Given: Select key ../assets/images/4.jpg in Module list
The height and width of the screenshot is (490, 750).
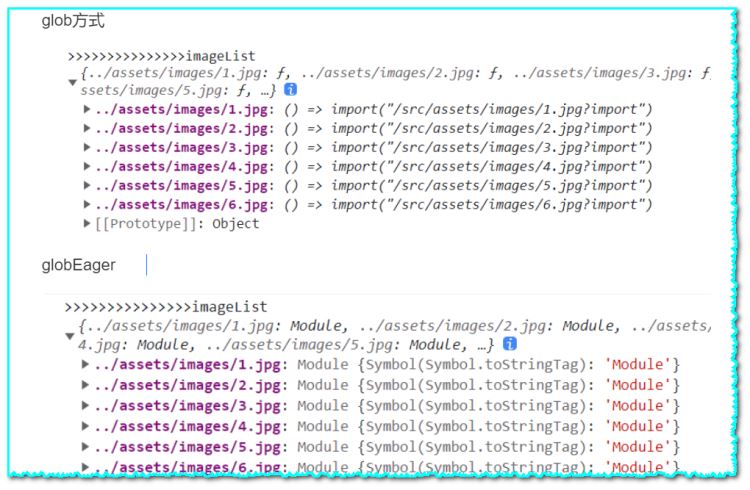Looking at the screenshot, I should [188, 427].
